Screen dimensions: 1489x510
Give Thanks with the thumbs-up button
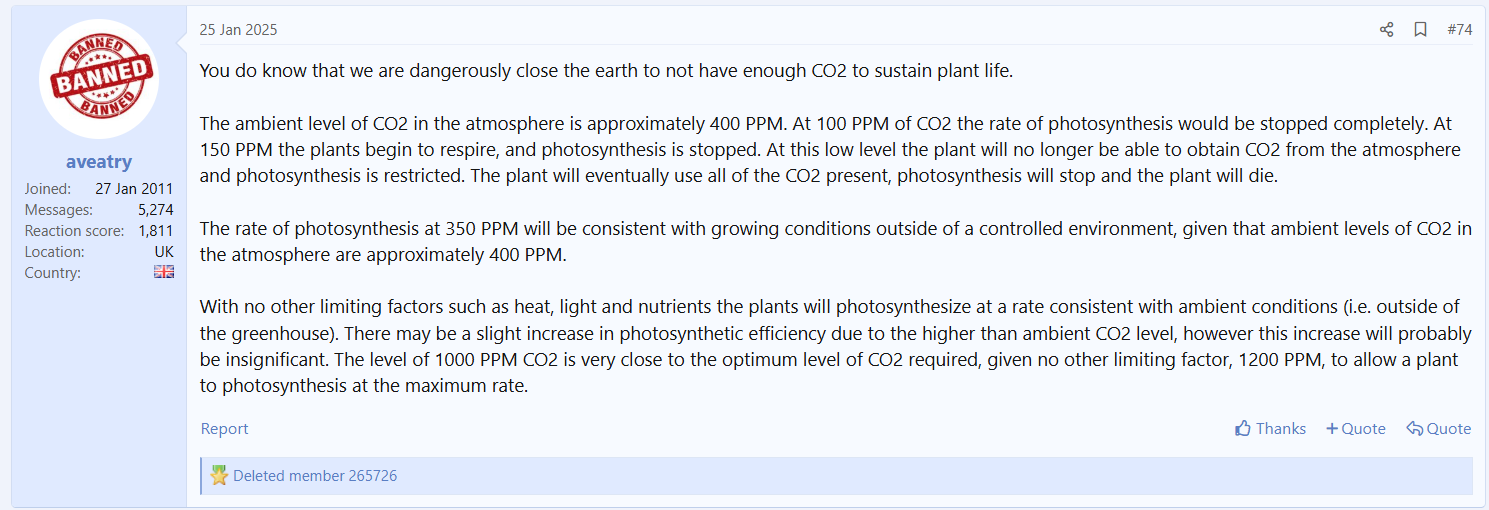[1270, 429]
